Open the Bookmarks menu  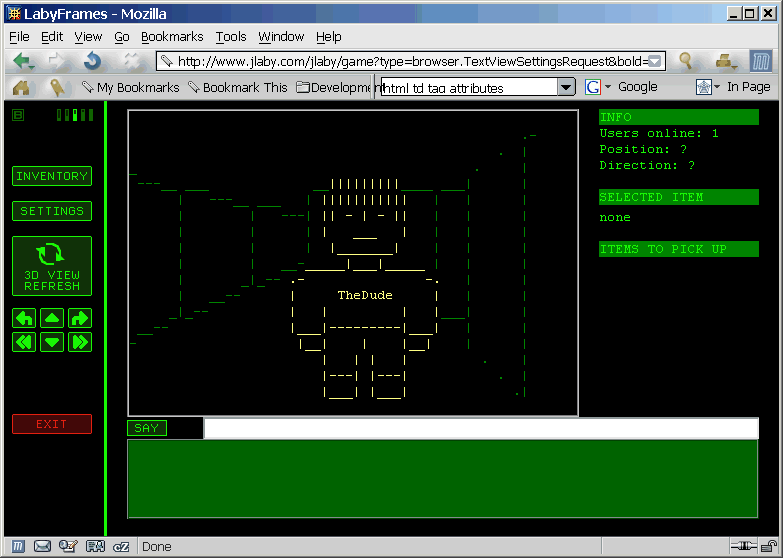(172, 36)
